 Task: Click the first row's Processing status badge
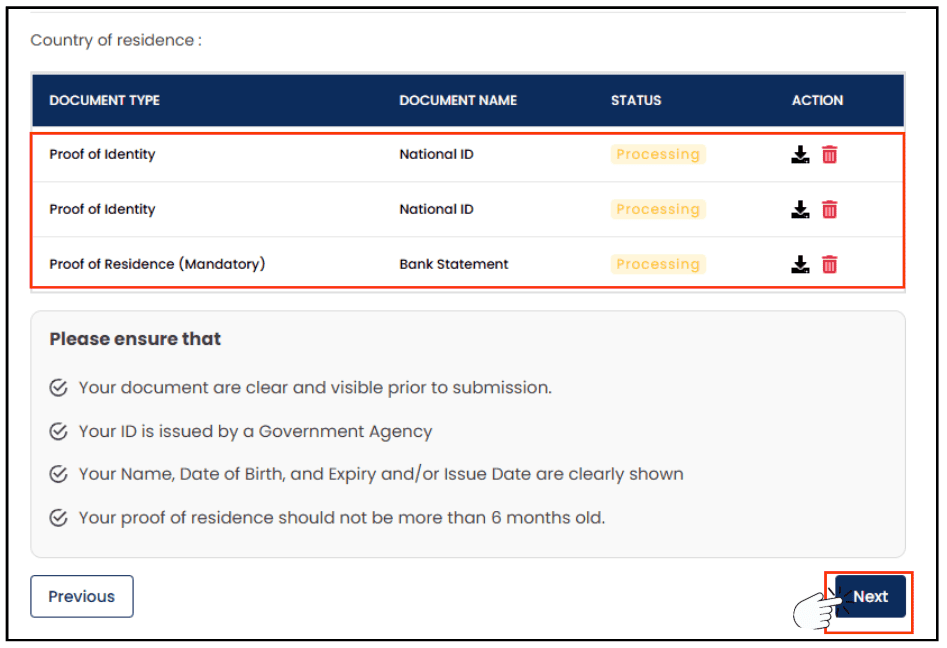click(x=658, y=155)
